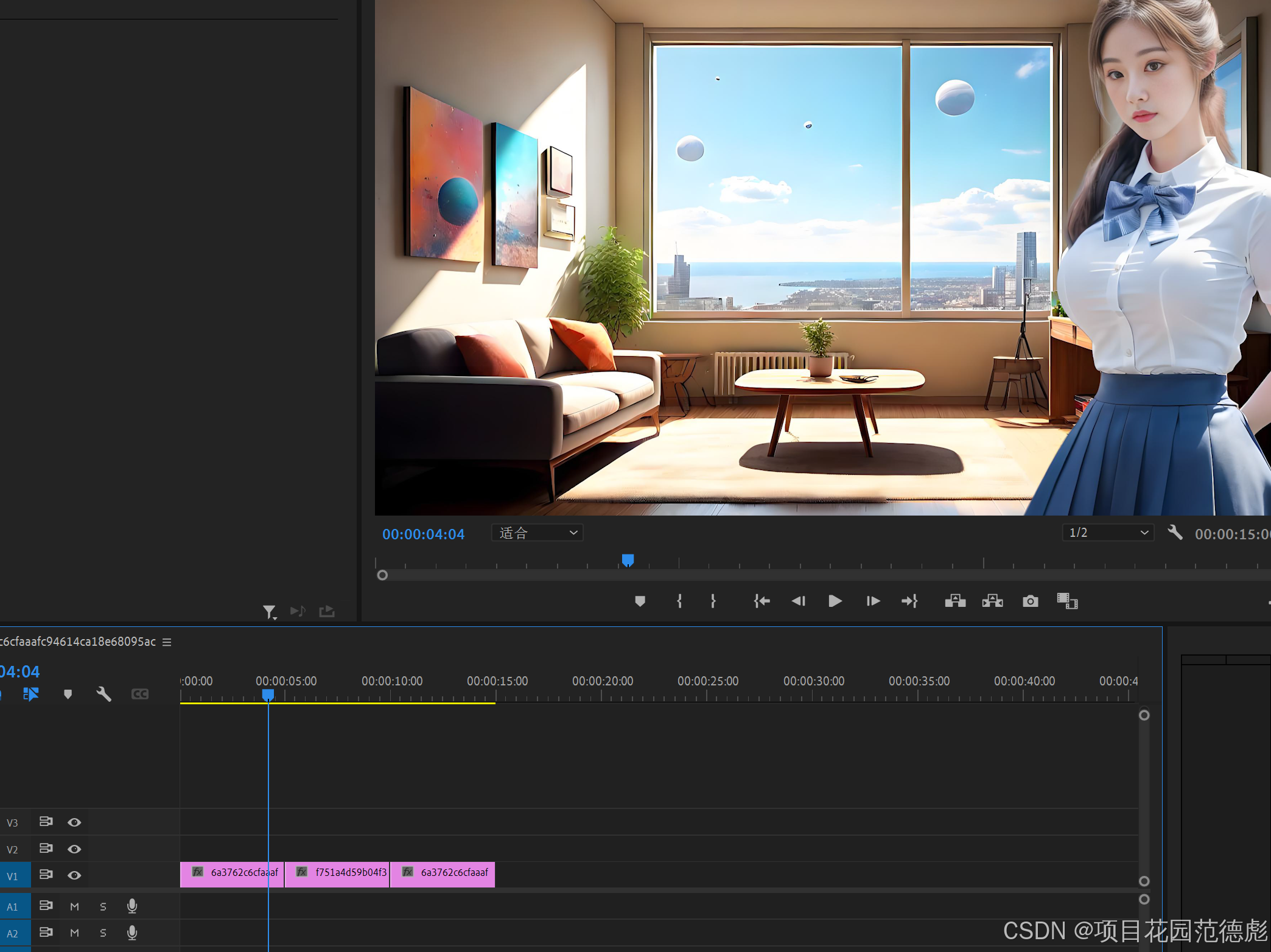Toggle linked selection in timeline
1271x952 pixels.
(x=31, y=694)
